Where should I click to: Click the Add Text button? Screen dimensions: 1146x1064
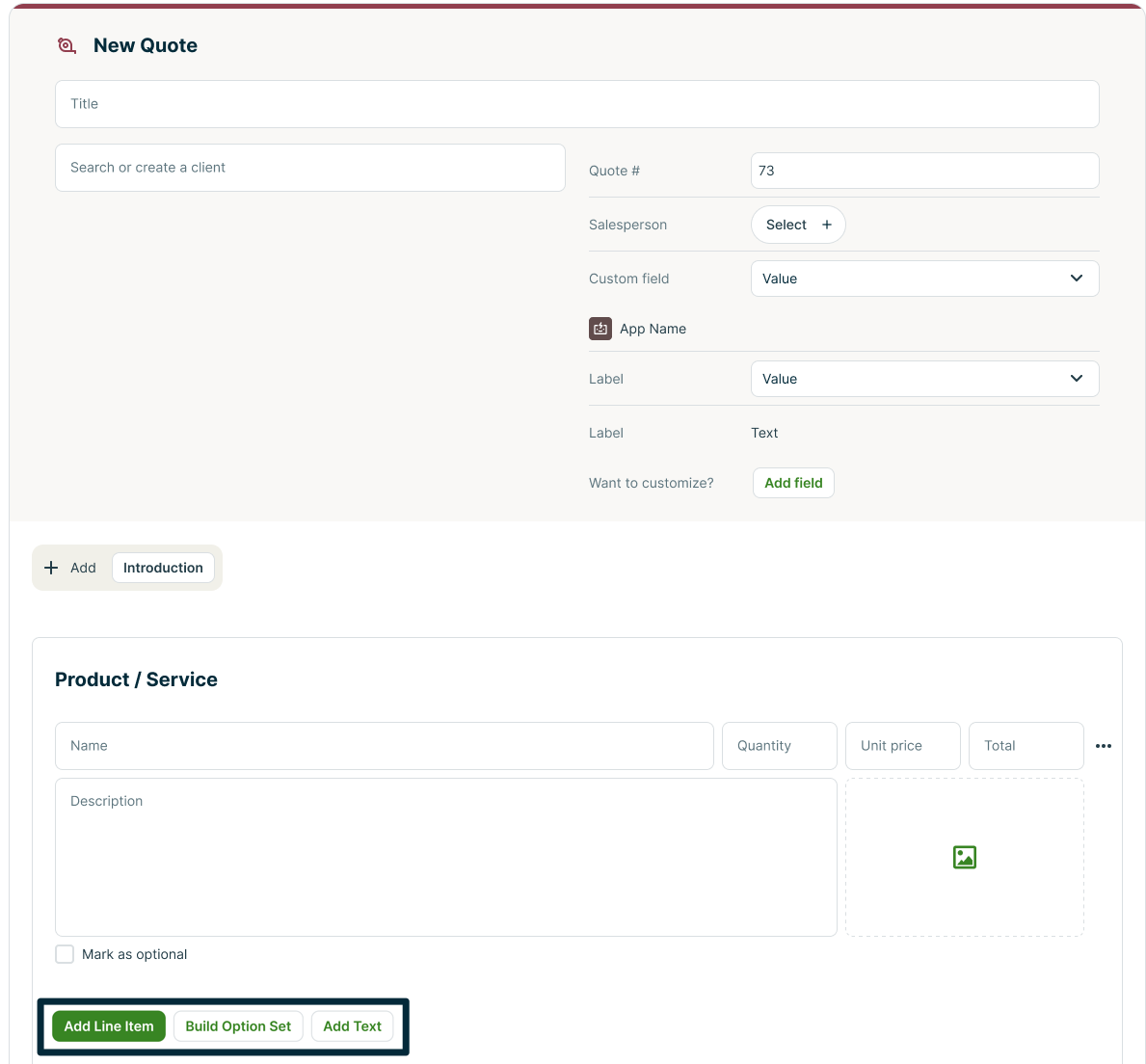click(x=352, y=1026)
